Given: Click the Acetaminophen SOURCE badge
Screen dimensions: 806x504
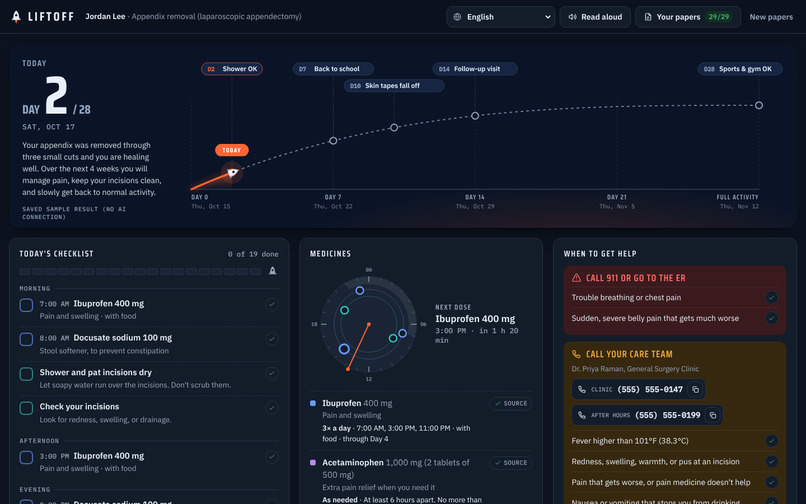Looking at the screenshot, I should [x=510, y=463].
